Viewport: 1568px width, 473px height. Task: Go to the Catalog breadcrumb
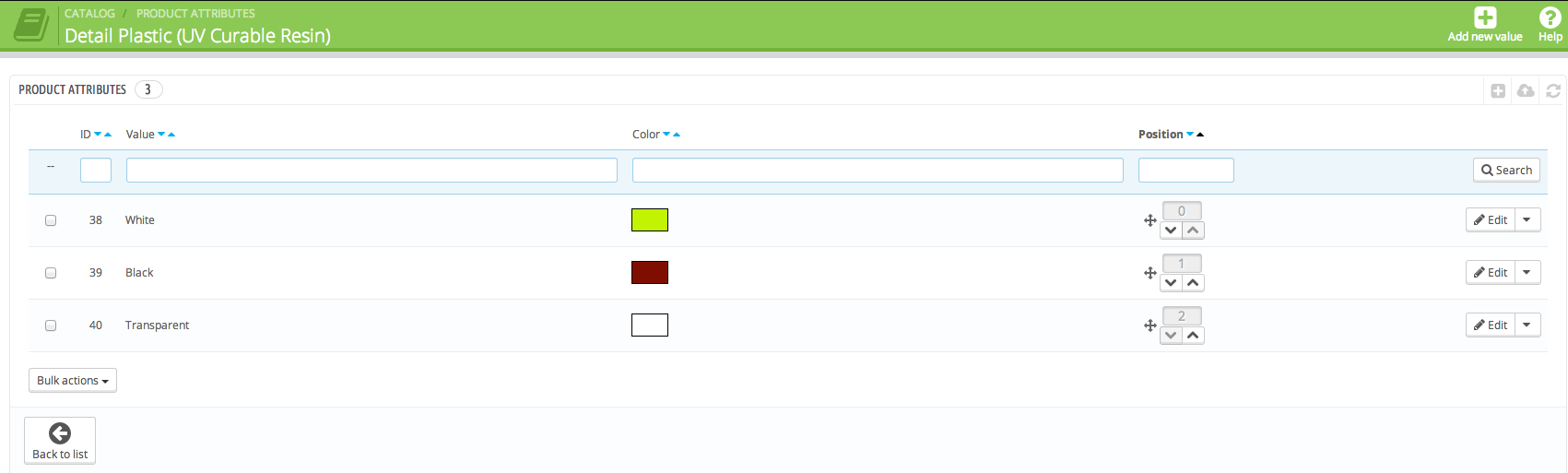(x=89, y=14)
